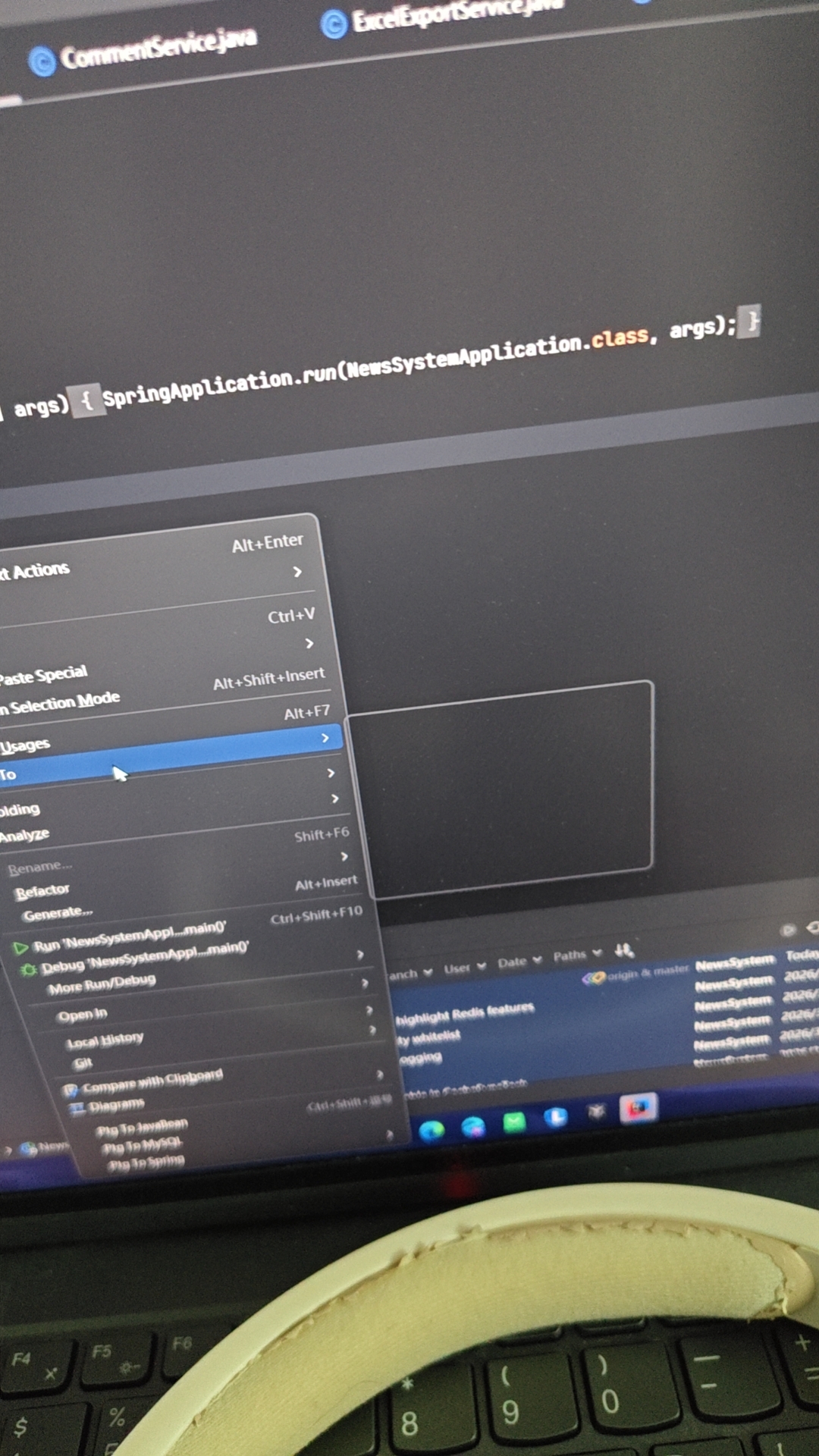
Task: Open the Date filter dropdown in Git log
Action: pyautogui.click(x=519, y=962)
